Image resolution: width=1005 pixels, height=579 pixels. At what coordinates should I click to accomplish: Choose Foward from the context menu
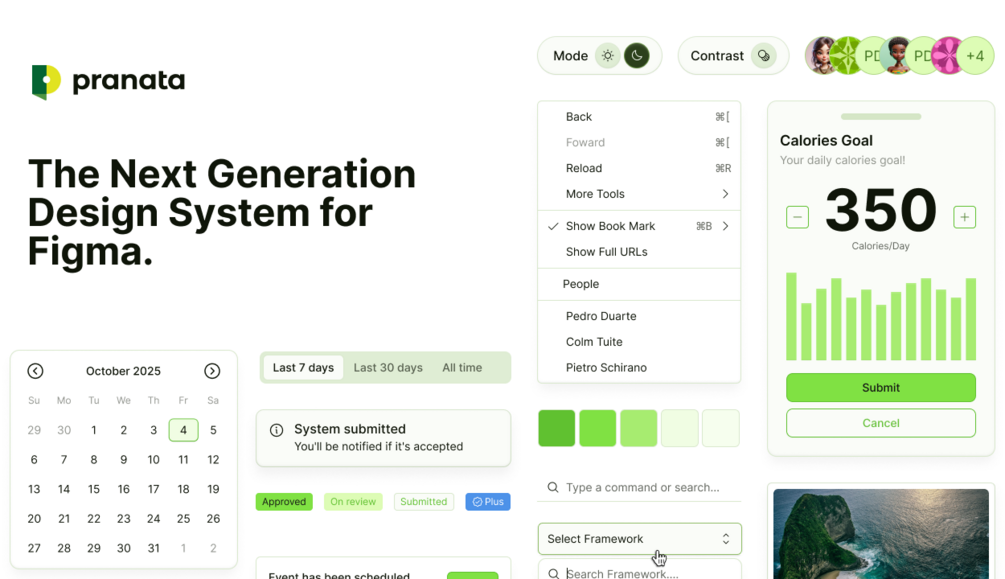(639, 142)
